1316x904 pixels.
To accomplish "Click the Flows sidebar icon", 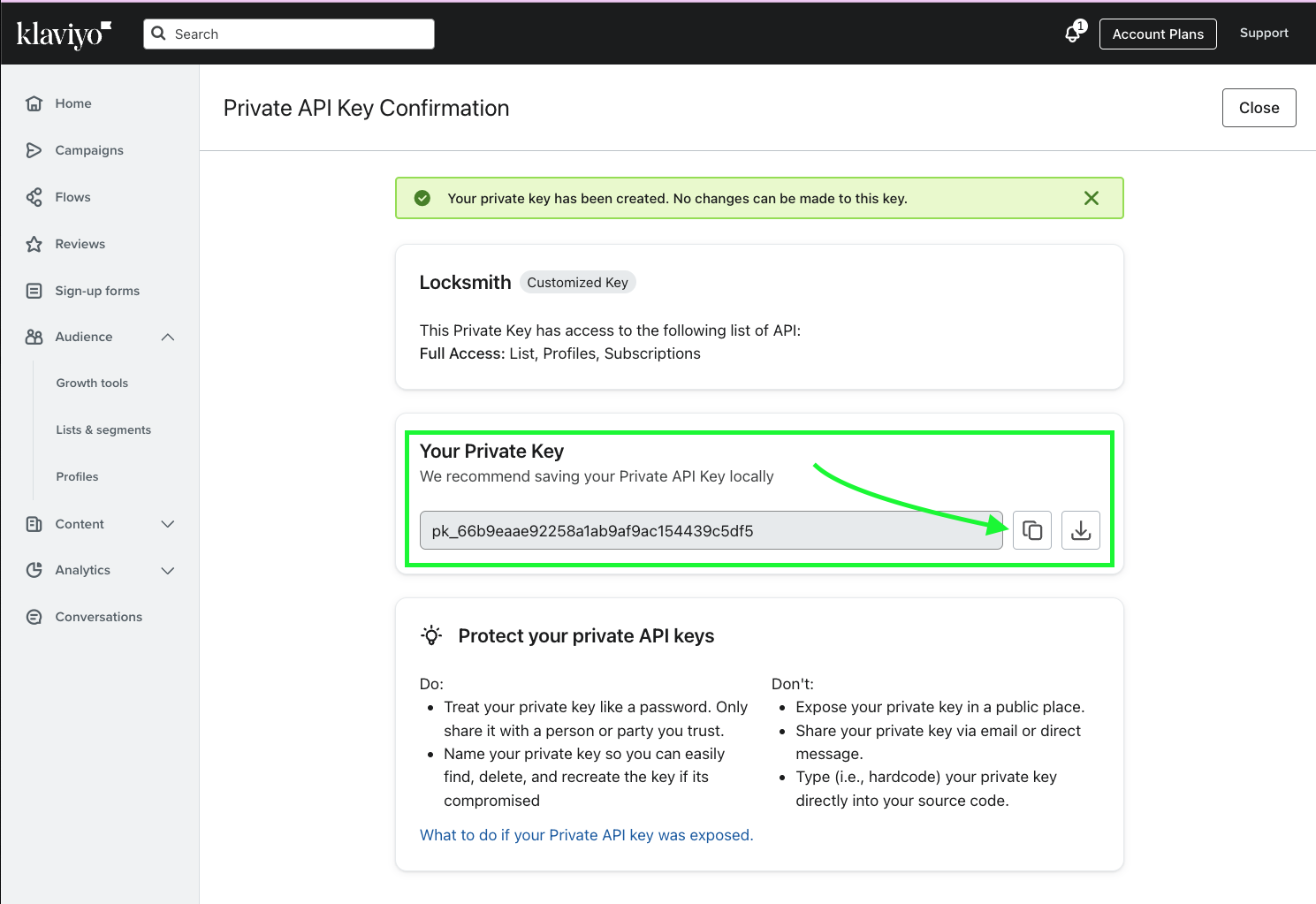I will tap(34, 197).
